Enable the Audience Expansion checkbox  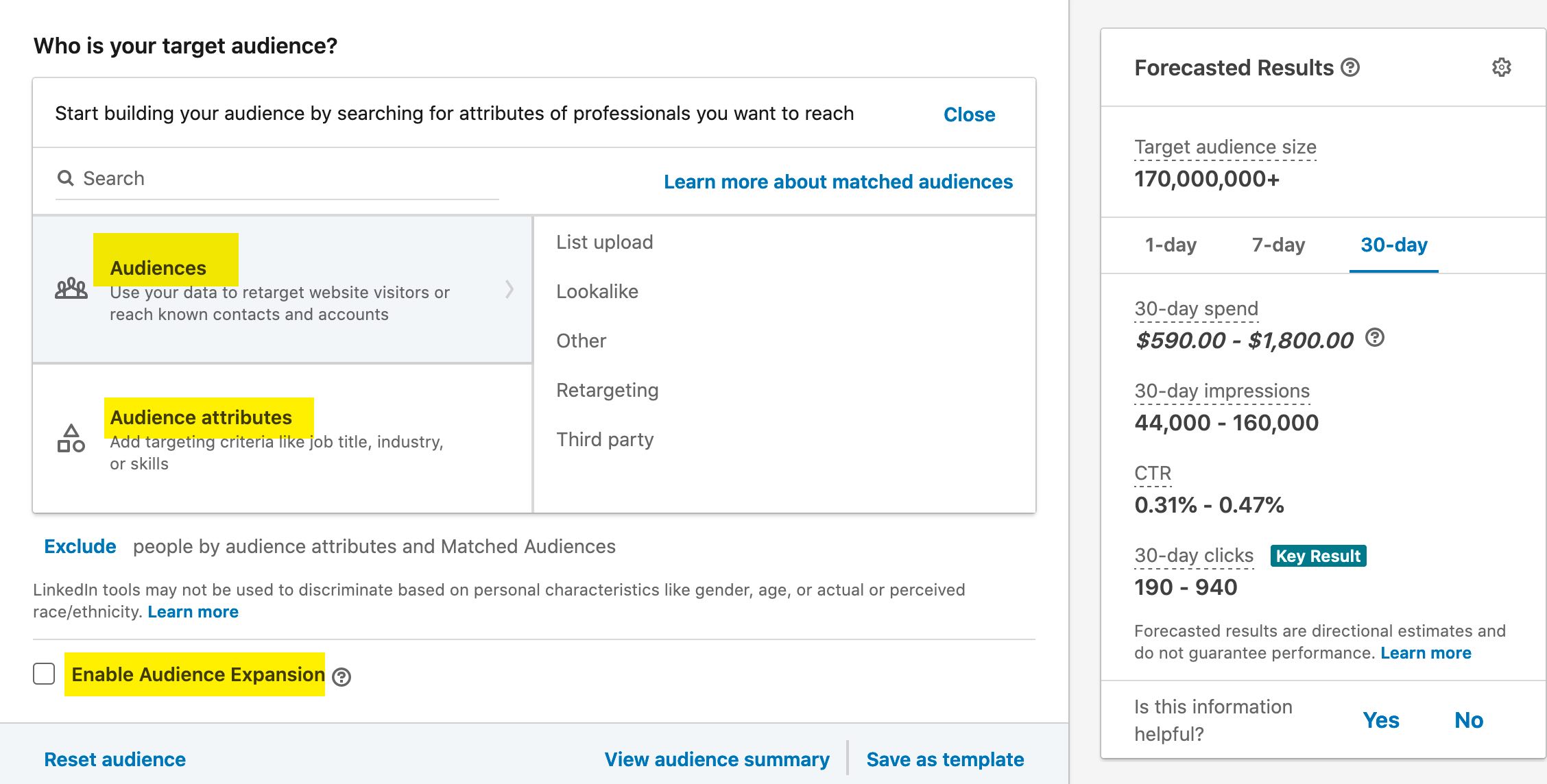[44, 674]
